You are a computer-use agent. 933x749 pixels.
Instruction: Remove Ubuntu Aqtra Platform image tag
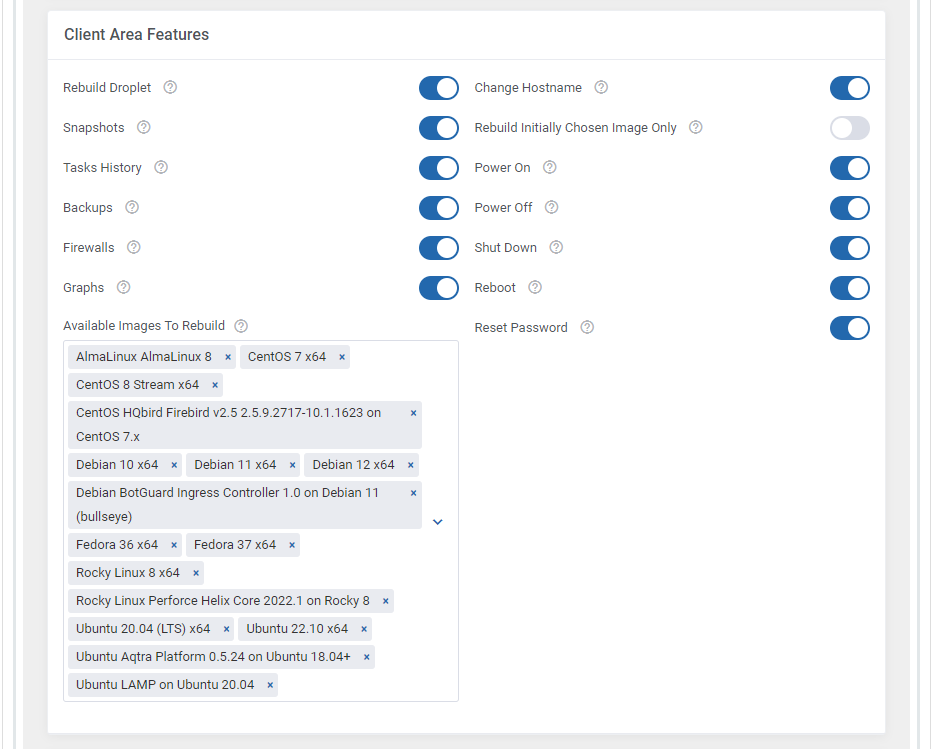coord(367,657)
